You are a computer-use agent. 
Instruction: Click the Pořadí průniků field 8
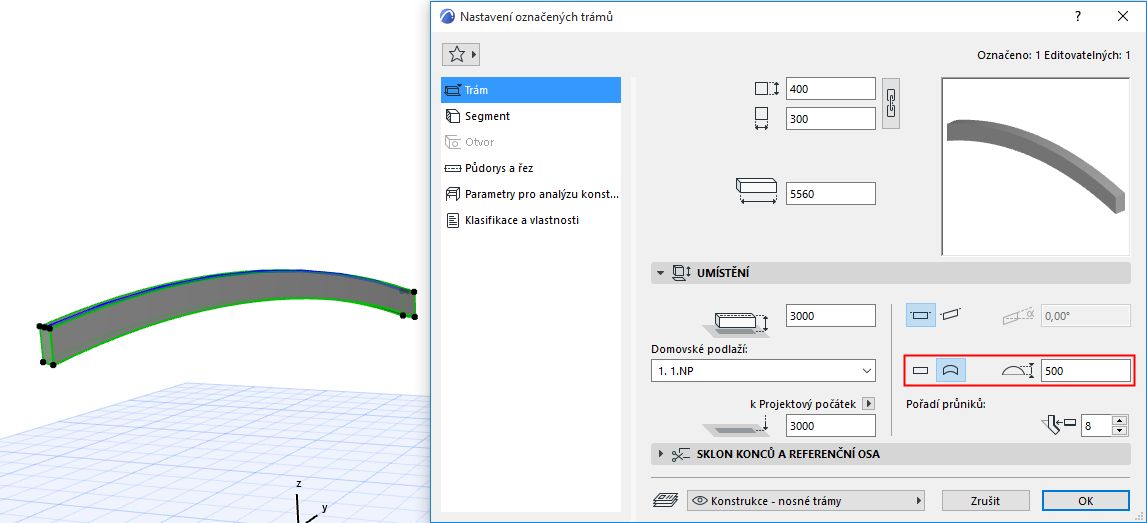[1095, 425]
